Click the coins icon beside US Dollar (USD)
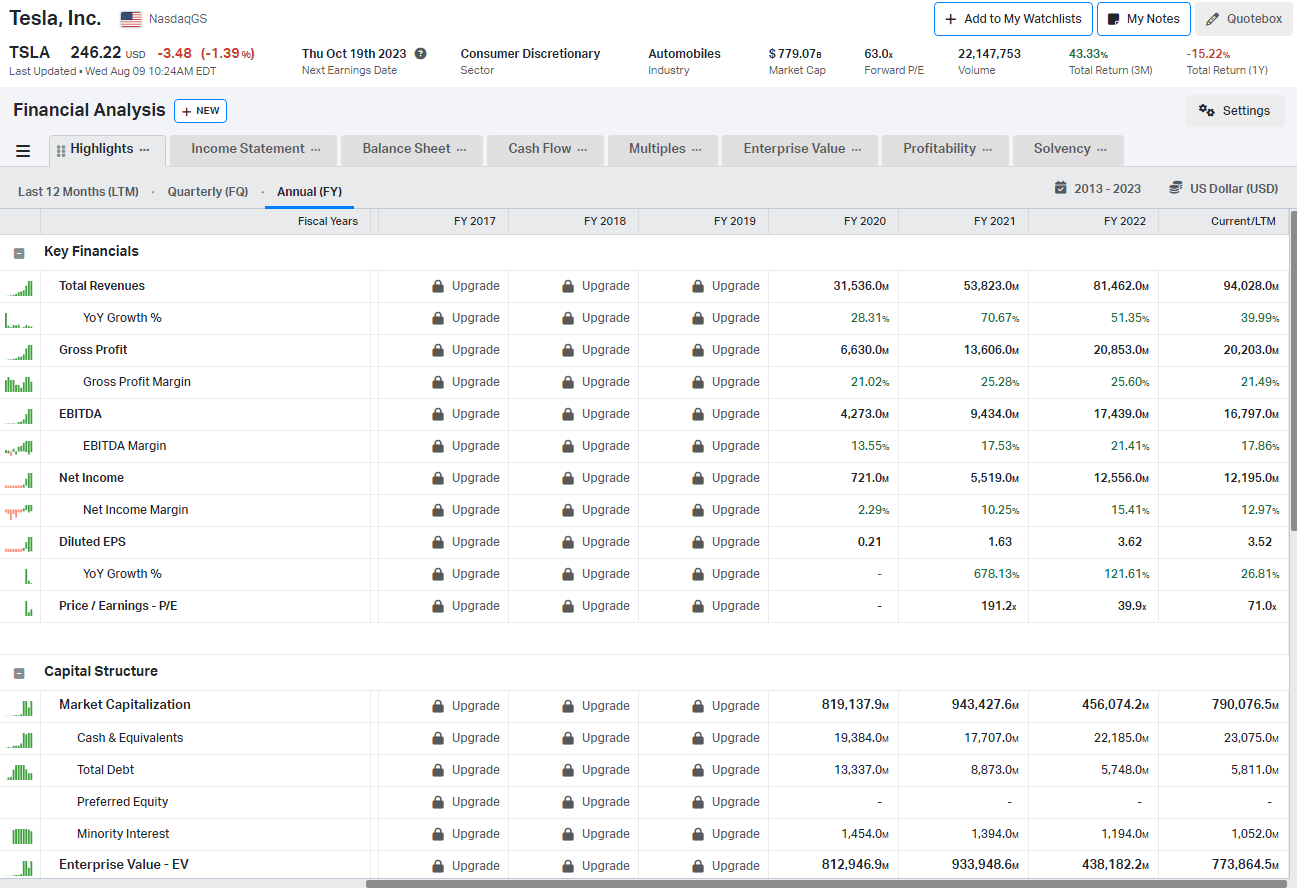Screen dimensions: 1297x888 coord(1176,188)
